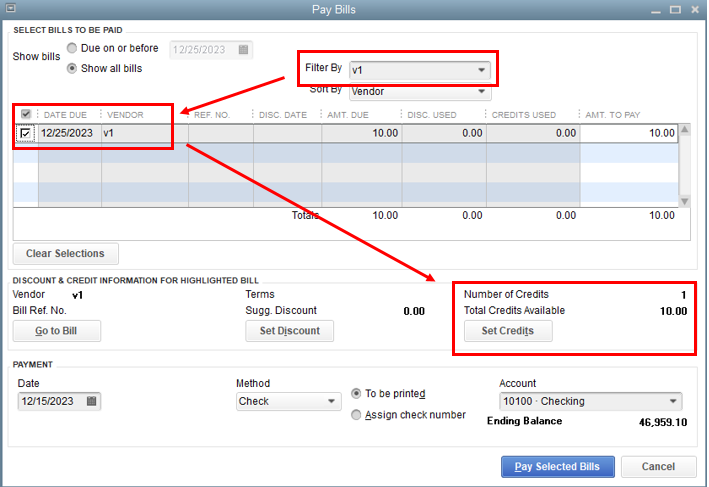Open calendar icon next to Due on or before date
Screen dimensions: 709x487
(x=243, y=49)
